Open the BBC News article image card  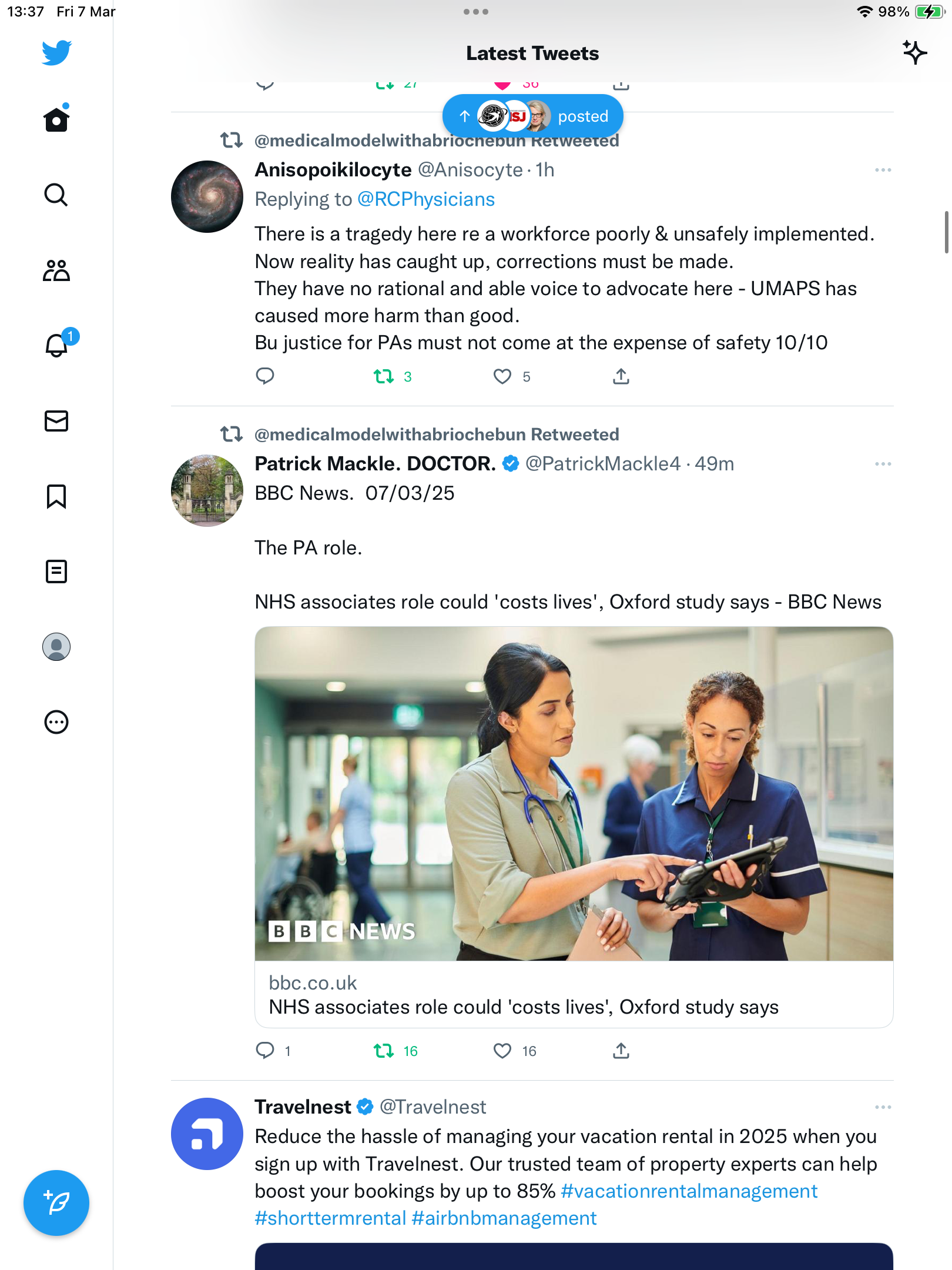574,794
